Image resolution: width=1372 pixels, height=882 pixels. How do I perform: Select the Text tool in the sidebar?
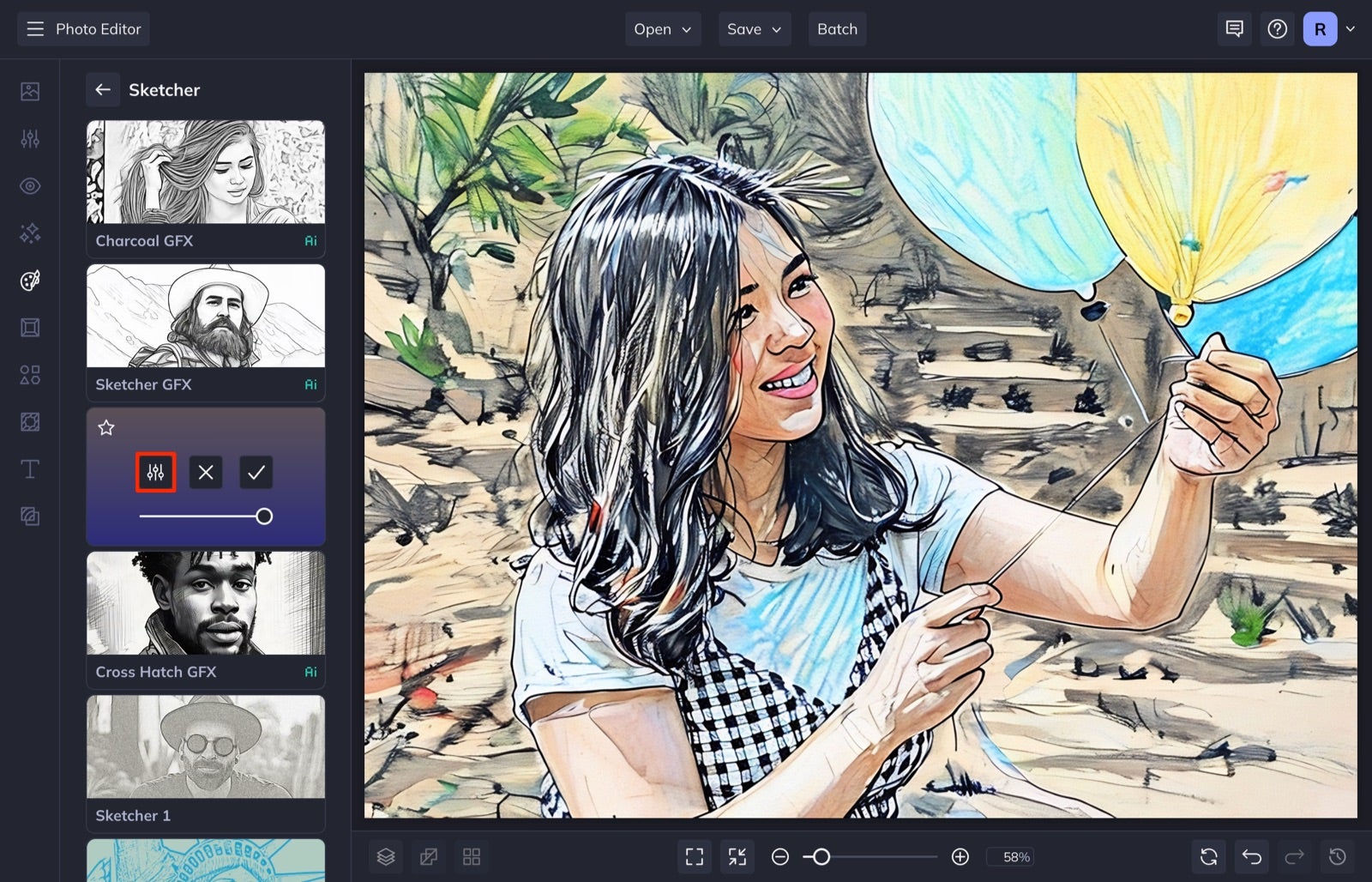[x=30, y=469]
